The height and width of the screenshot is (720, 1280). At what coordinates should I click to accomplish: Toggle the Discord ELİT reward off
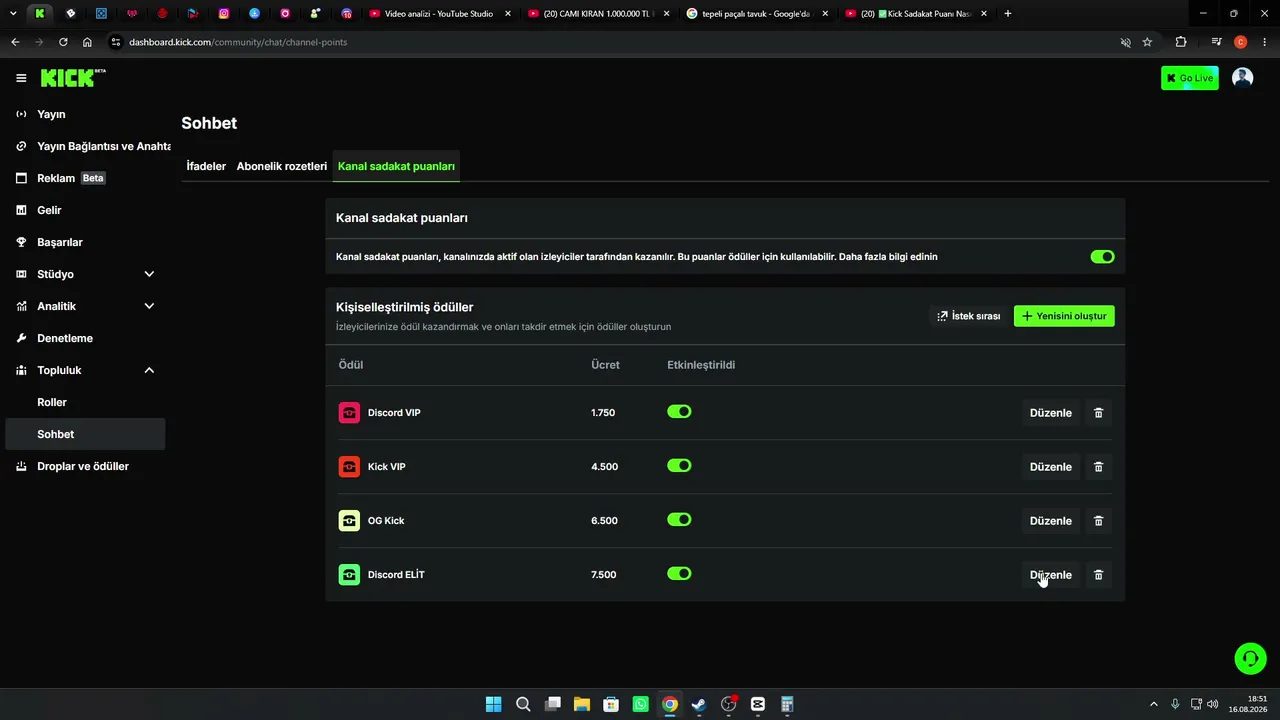click(x=679, y=574)
